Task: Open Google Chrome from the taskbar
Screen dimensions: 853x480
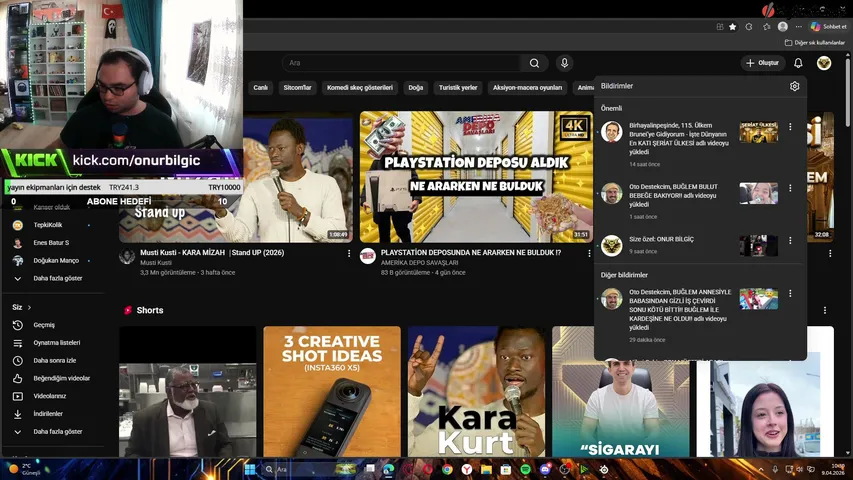Action: click(x=447, y=469)
